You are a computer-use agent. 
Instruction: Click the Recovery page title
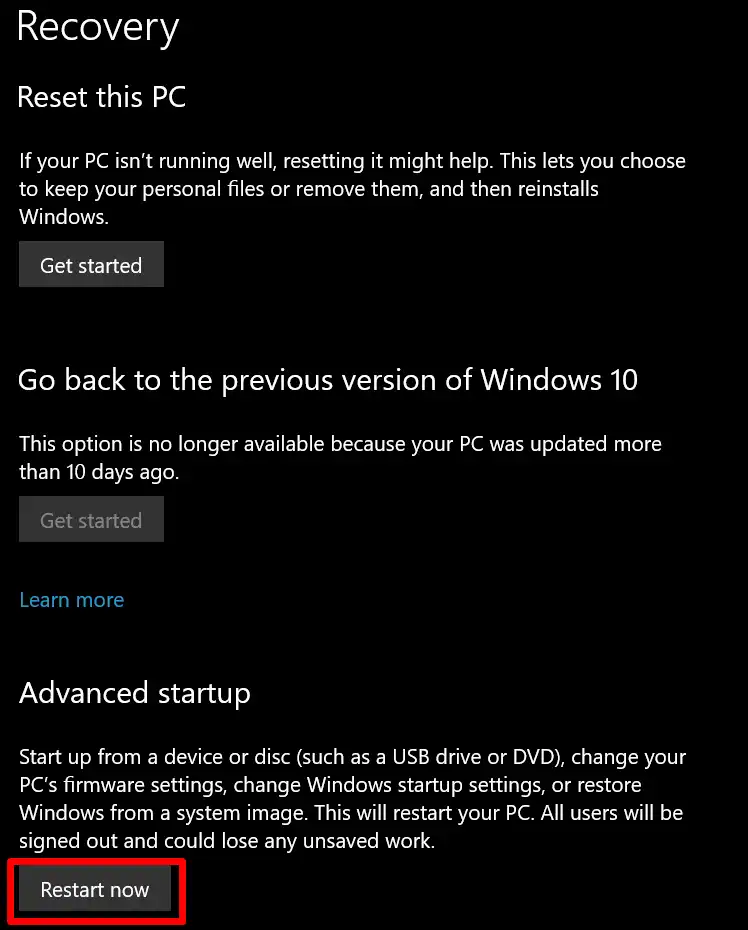[98, 27]
